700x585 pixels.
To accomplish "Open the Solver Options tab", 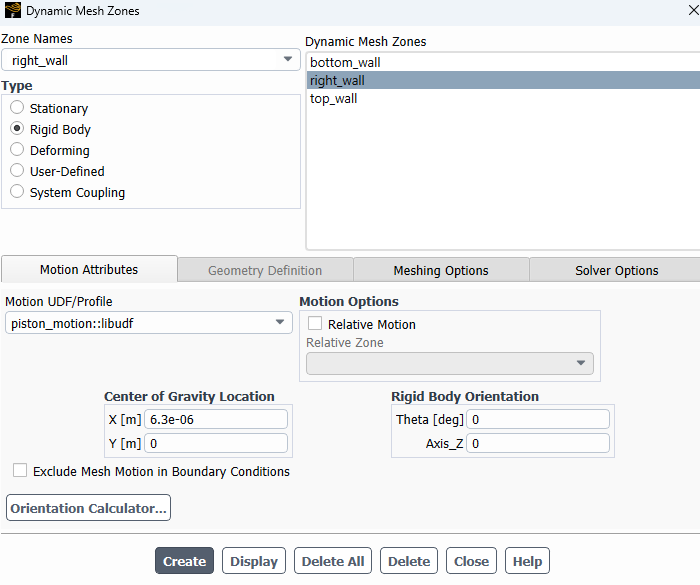I will click(616, 270).
